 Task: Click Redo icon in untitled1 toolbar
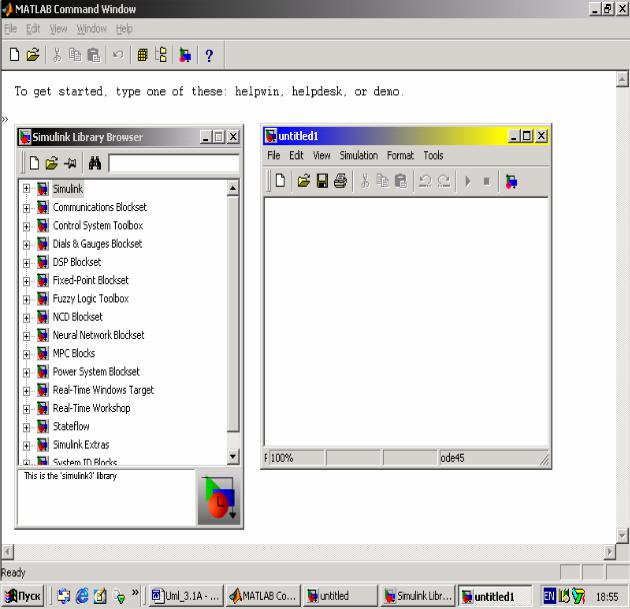point(444,182)
